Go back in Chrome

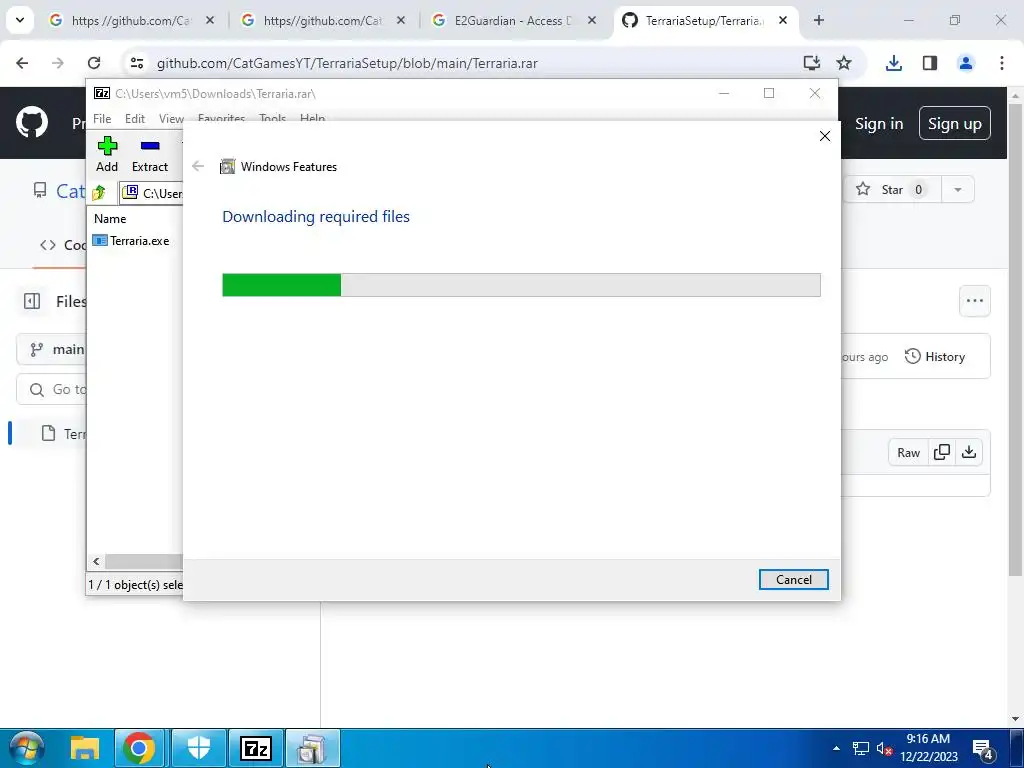pyautogui.click(x=22, y=63)
